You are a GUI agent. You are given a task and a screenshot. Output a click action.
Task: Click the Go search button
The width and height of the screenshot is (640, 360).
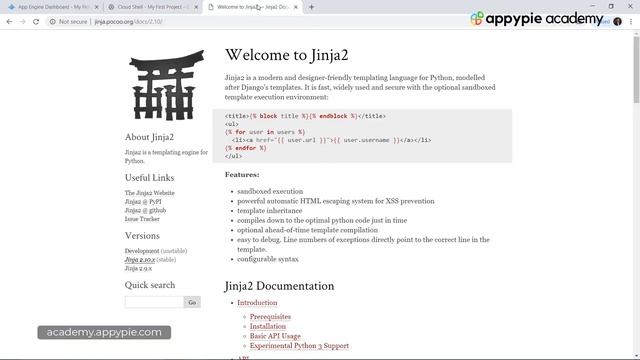click(x=192, y=302)
